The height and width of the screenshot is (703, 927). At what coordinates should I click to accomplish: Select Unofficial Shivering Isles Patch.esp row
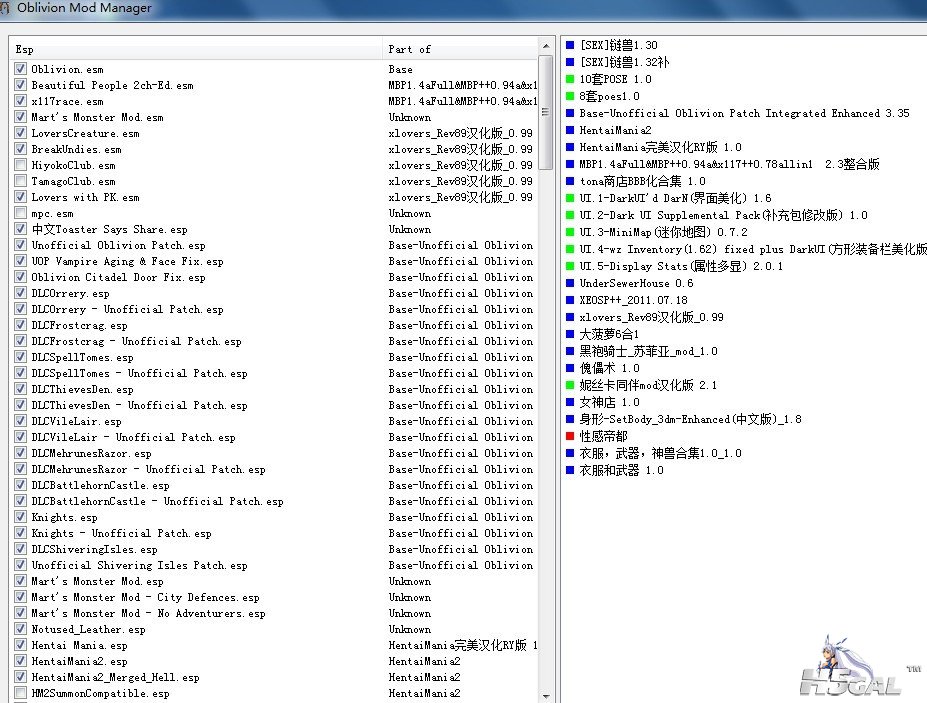coord(274,565)
